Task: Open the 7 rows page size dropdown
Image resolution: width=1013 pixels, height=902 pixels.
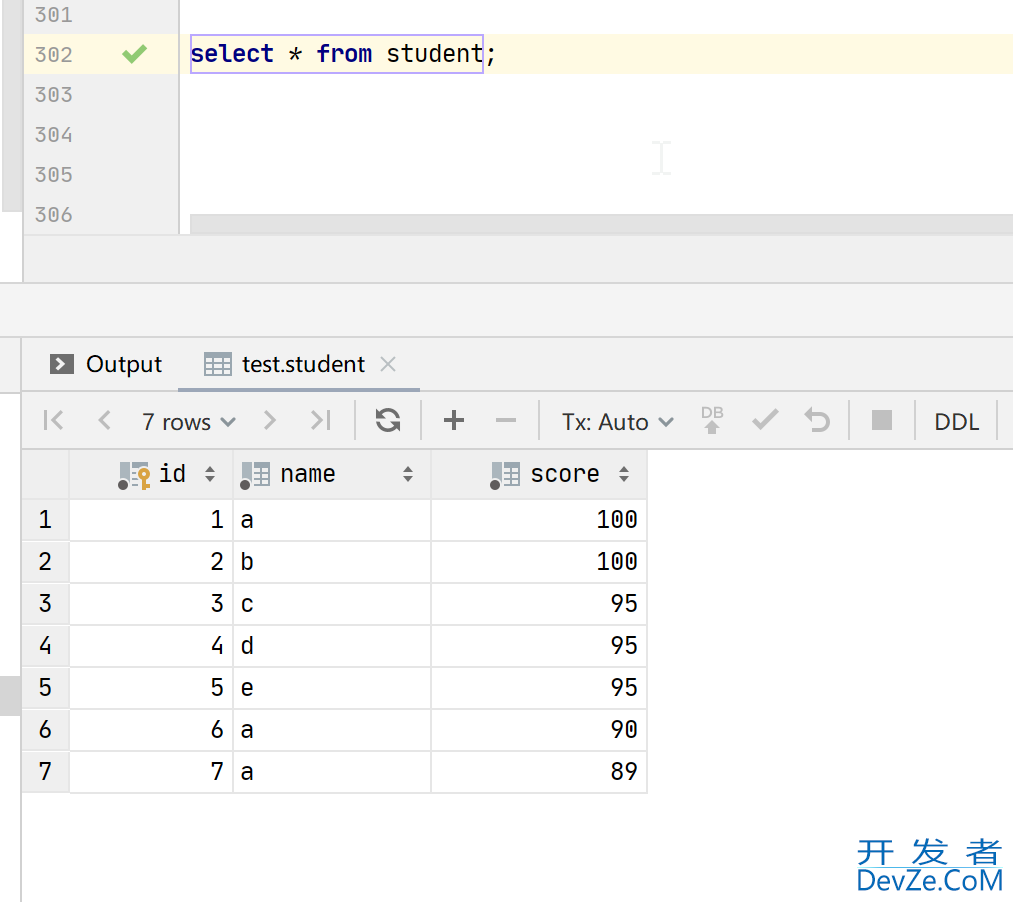Action: pos(188,422)
